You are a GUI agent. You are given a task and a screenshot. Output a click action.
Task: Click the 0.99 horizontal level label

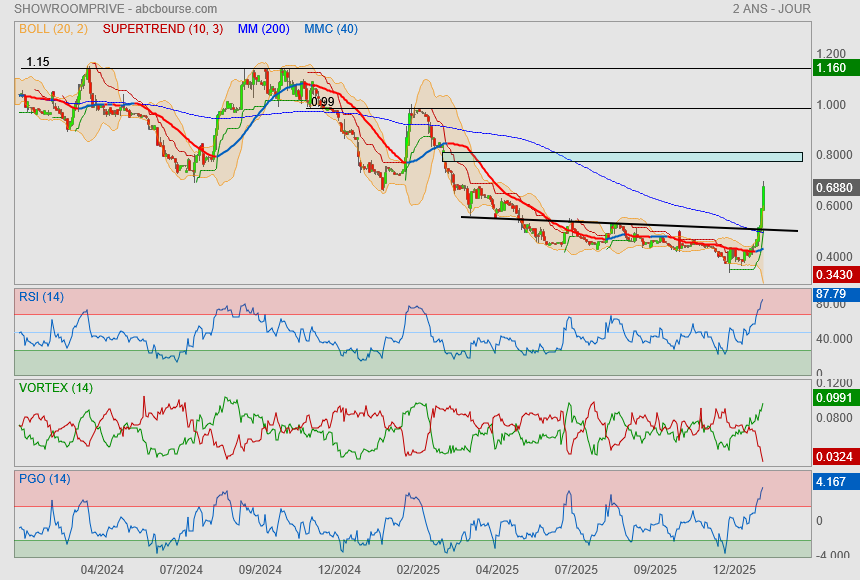click(322, 102)
